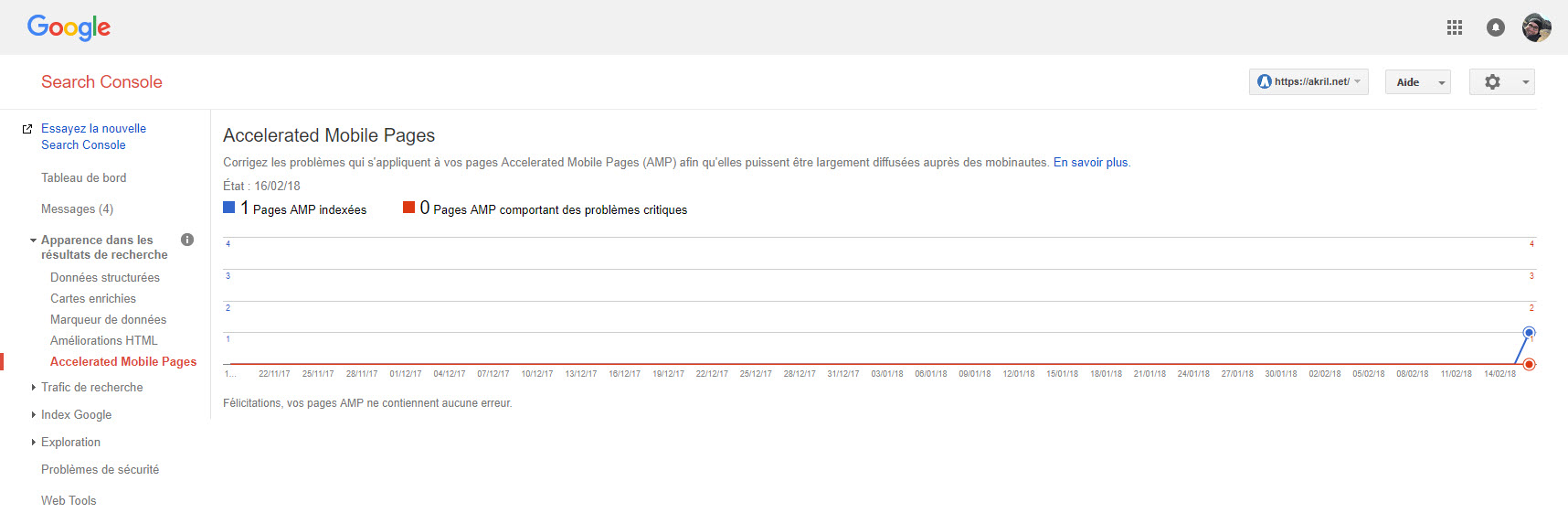
Task: Click the red problèmes critiques legend swatch
Action: click(409, 208)
